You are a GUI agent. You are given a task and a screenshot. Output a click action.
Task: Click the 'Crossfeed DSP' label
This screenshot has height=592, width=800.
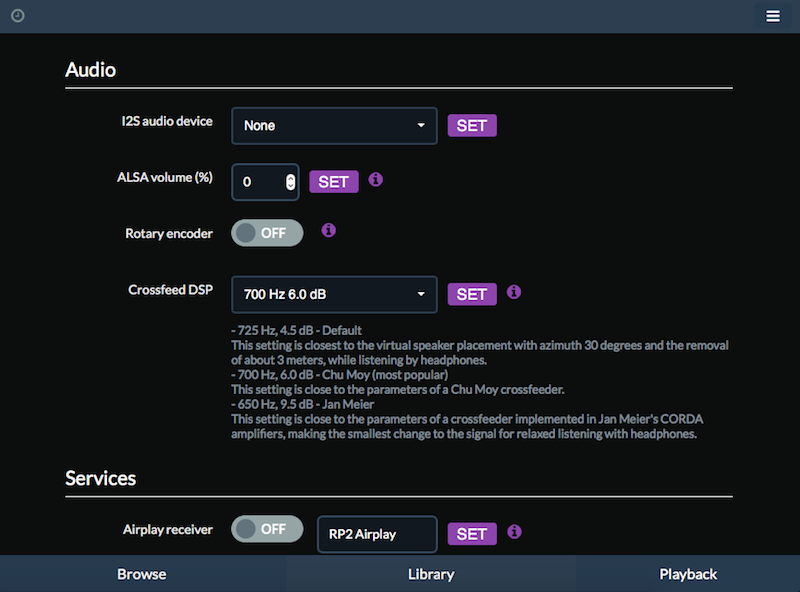[170, 290]
